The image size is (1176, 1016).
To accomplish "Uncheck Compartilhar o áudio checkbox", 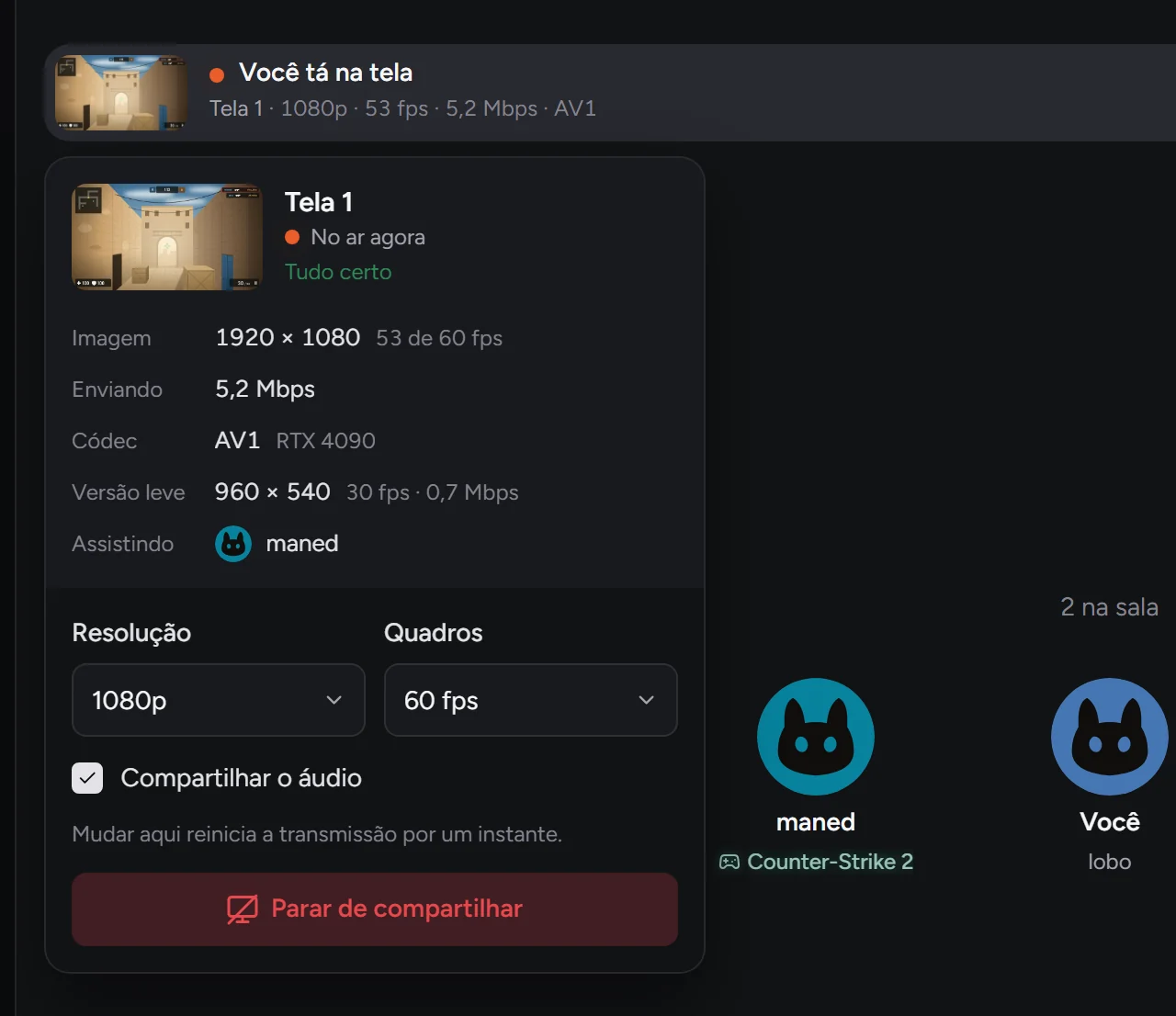I will (87, 778).
